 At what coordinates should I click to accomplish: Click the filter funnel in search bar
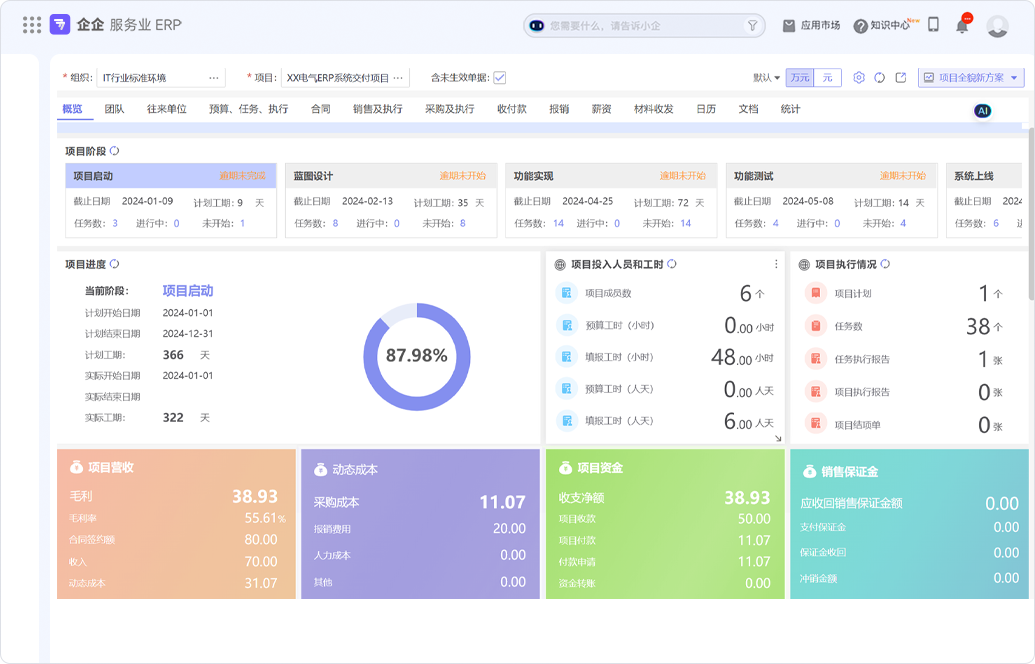752,26
